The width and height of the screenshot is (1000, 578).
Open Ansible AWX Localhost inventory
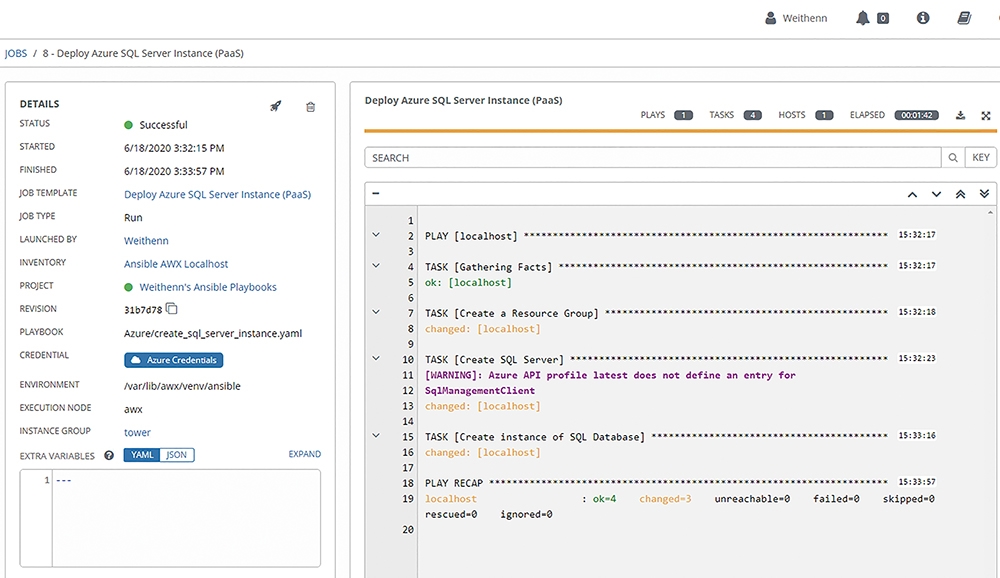pos(176,264)
